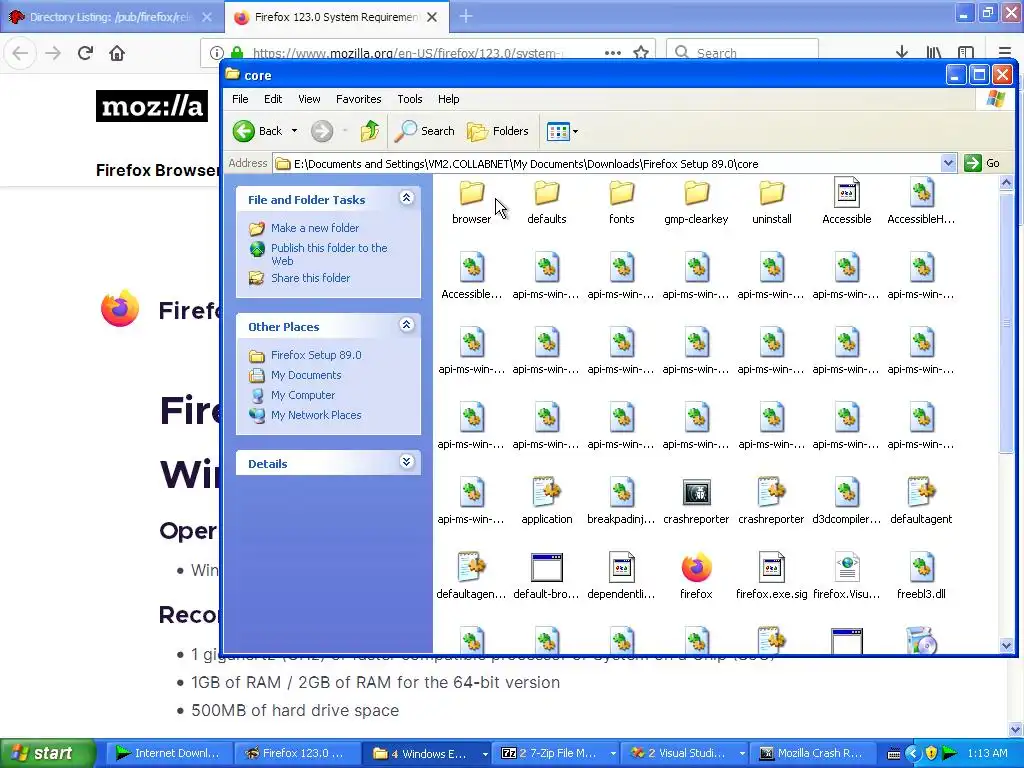Click Publish this folder to the Web

[x=329, y=254]
